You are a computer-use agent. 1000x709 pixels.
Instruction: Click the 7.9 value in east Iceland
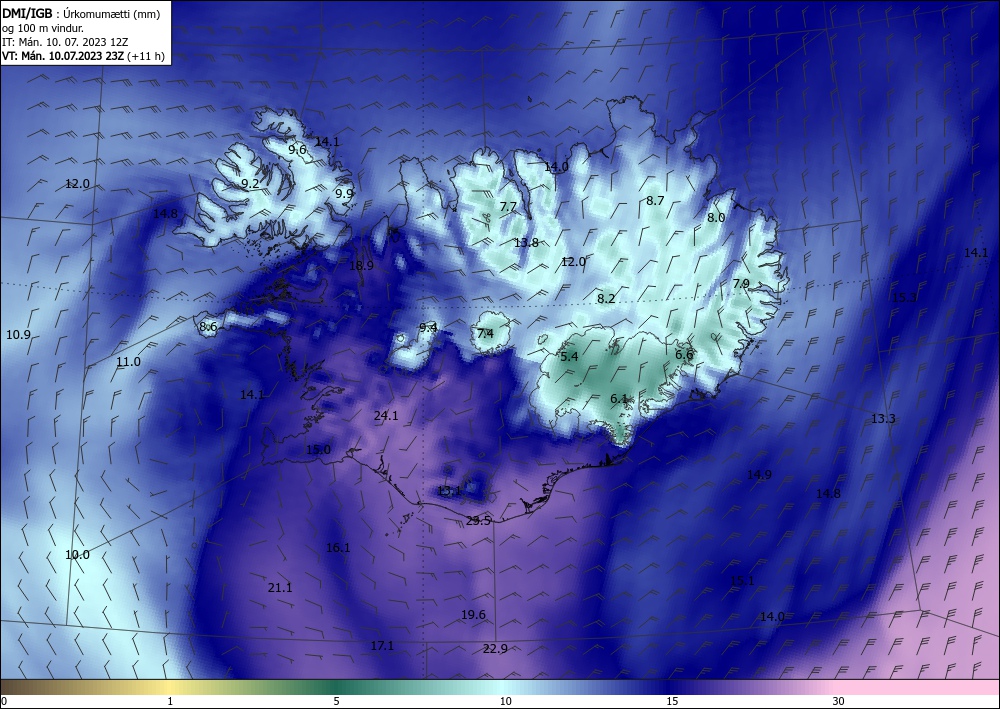(741, 283)
